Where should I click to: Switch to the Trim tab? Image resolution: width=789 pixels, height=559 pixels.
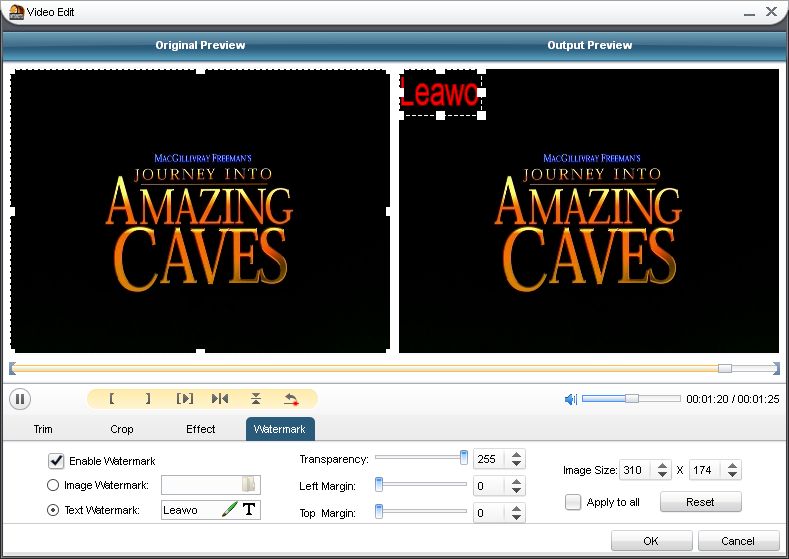[43, 429]
